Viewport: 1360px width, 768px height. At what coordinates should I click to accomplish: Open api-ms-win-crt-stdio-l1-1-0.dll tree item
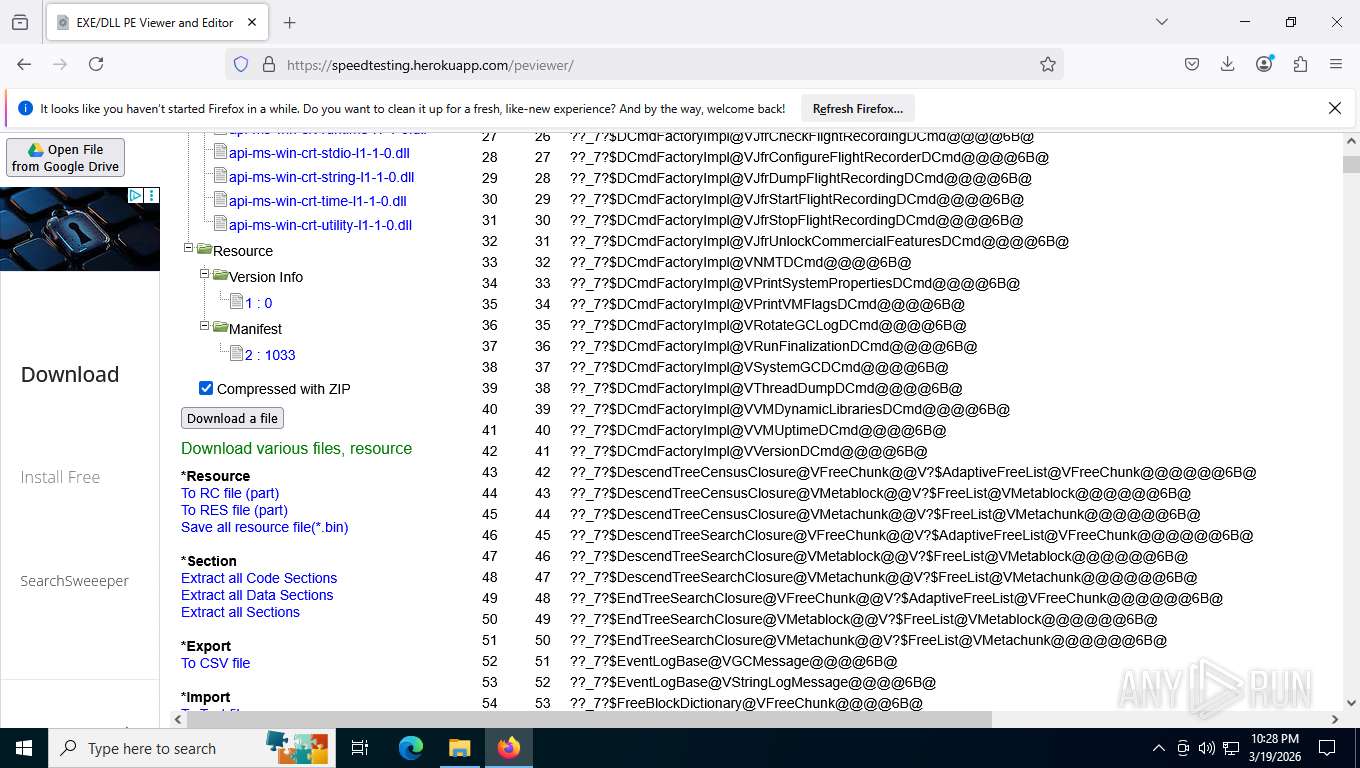319,153
